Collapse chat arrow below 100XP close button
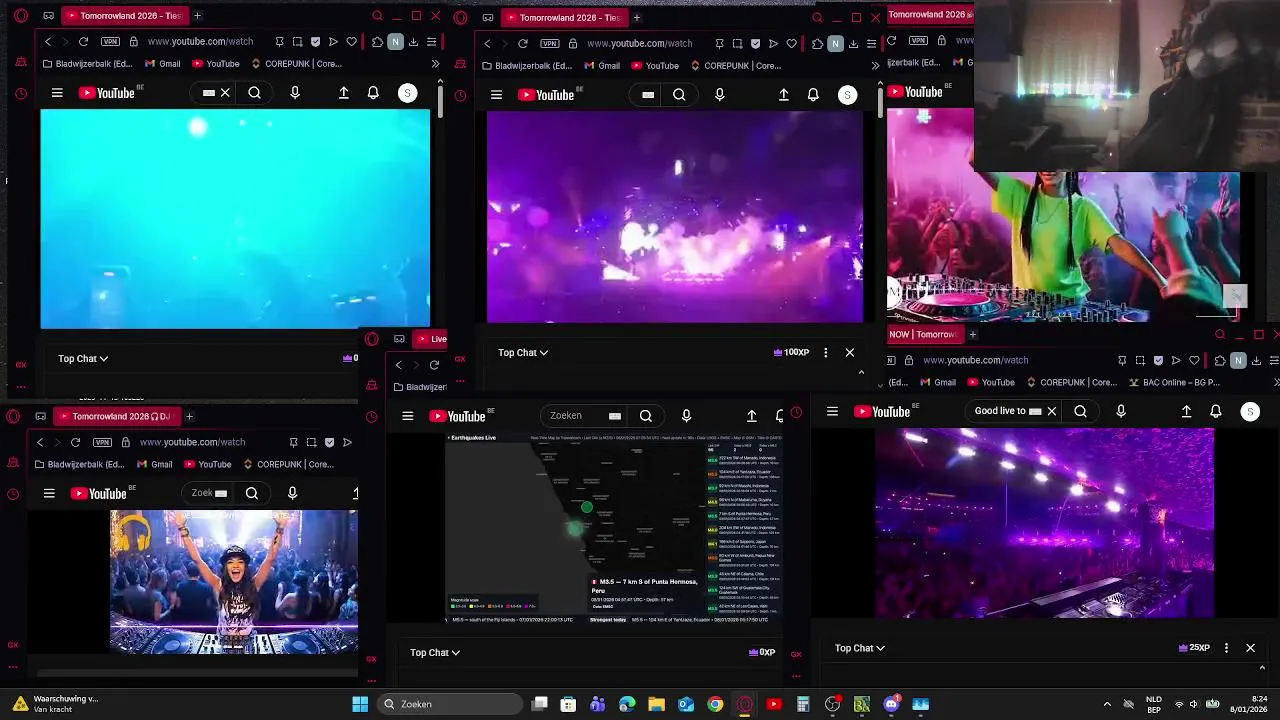This screenshot has width=1280, height=720. [x=861, y=372]
